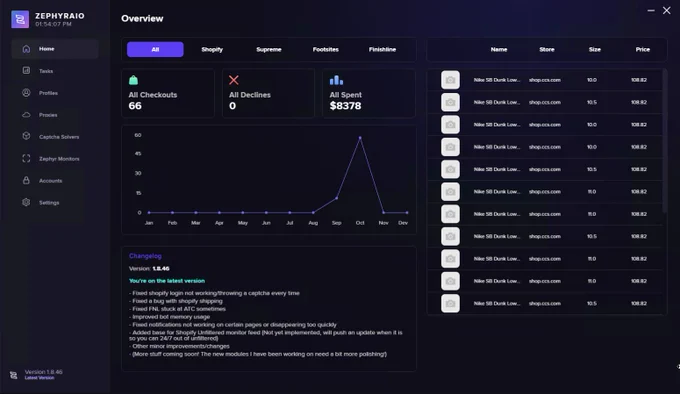Click the Captcha Solvers label
Screen dimensions: 680x394
[x=59, y=137]
